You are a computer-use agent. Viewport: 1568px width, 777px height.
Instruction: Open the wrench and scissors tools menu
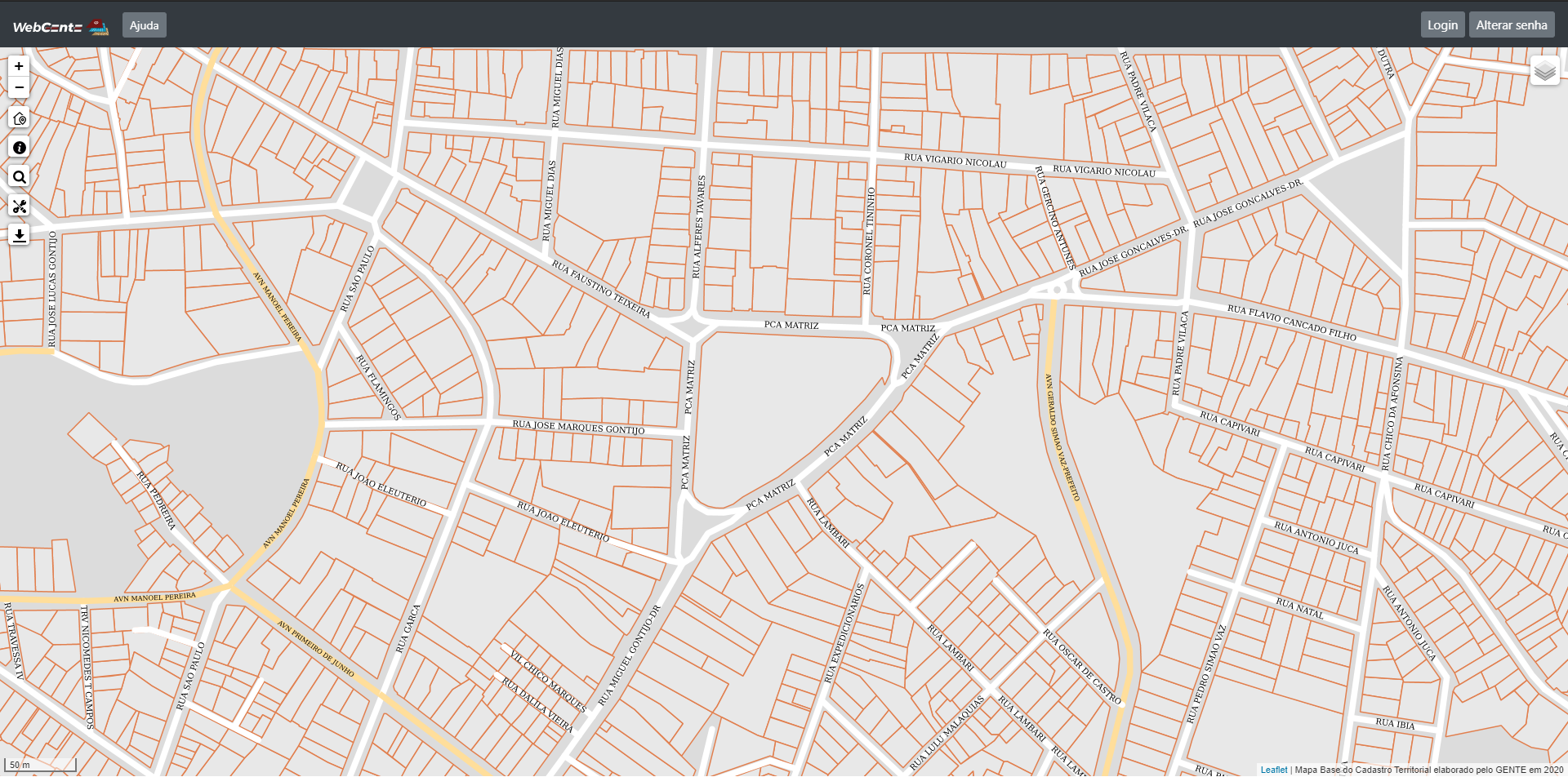point(20,206)
